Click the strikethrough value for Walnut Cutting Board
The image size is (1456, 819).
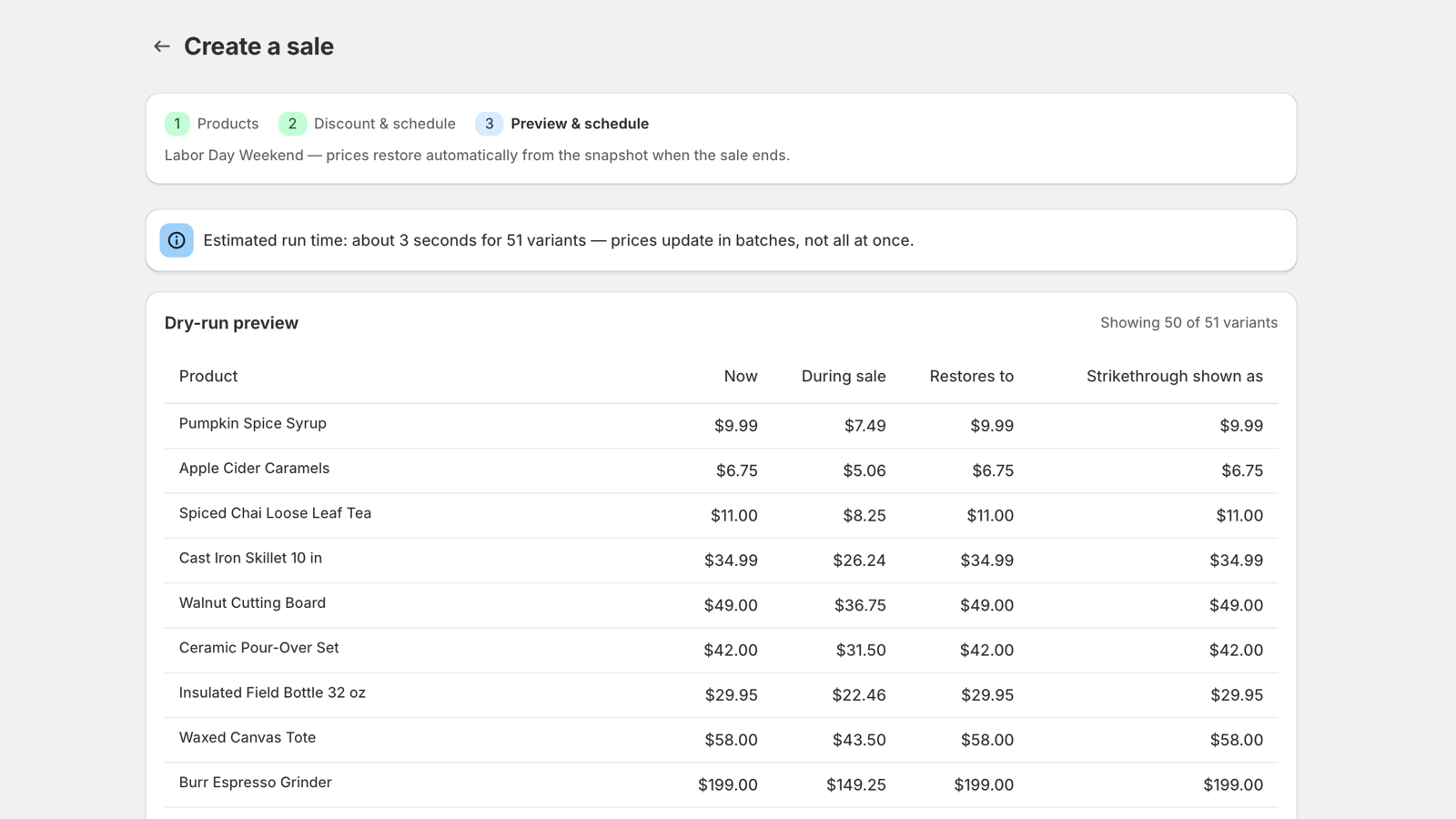[1236, 605]
